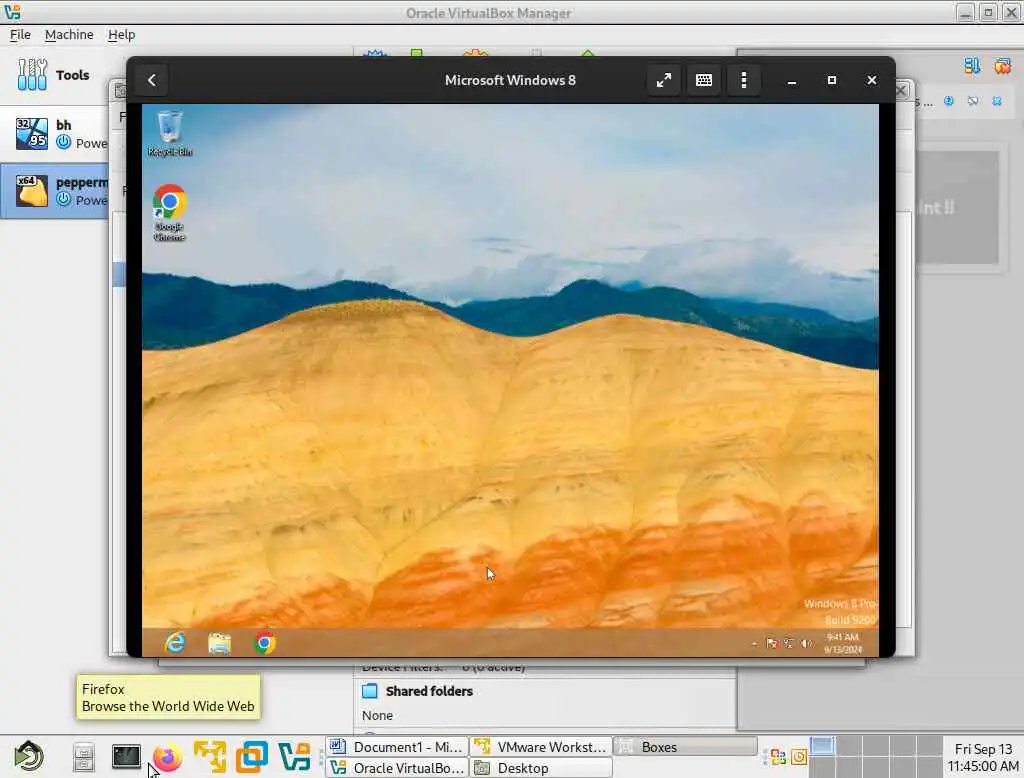The height and width of the screenshot is (778, 1024).
Task: Open Action Center flag in guest tray
Action: click(771, 643)
